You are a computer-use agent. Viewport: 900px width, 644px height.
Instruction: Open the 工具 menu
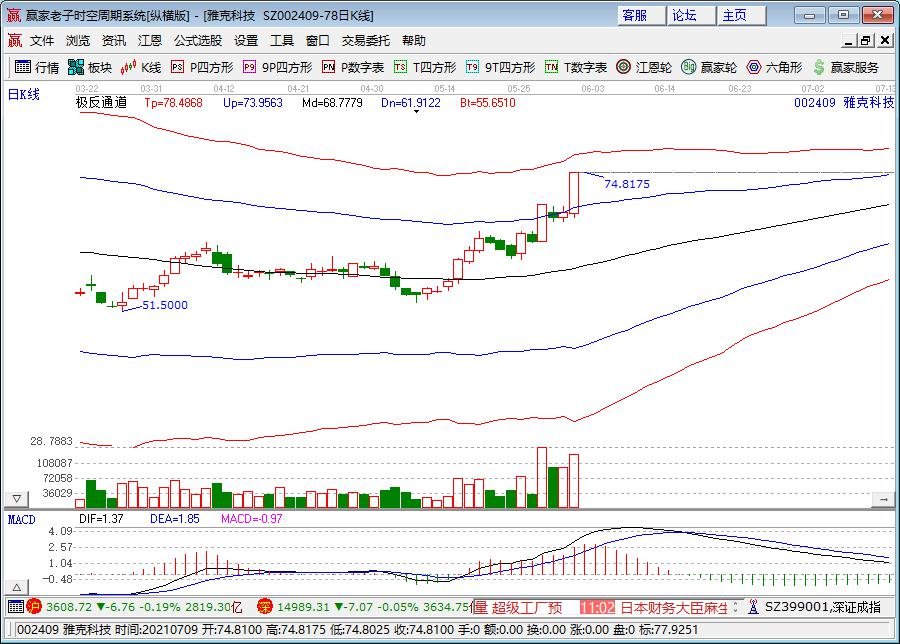pyautogui.click(x=281, y=40)
